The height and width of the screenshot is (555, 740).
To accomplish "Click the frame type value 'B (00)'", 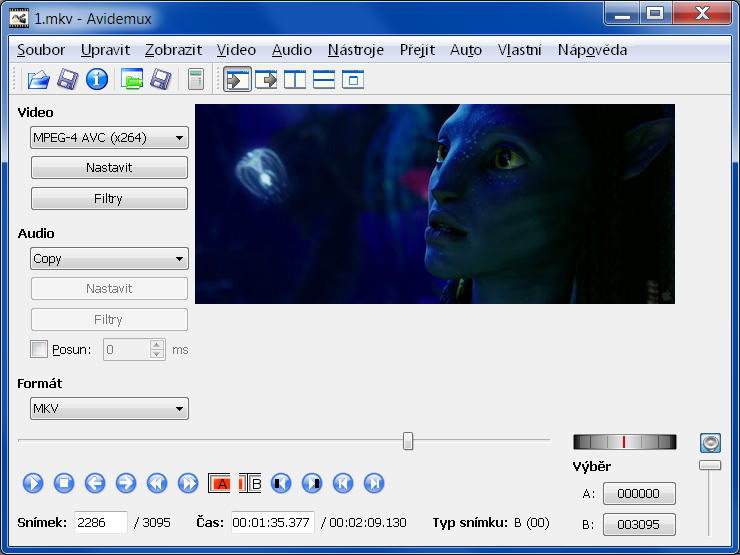I will tap(531, 522).
